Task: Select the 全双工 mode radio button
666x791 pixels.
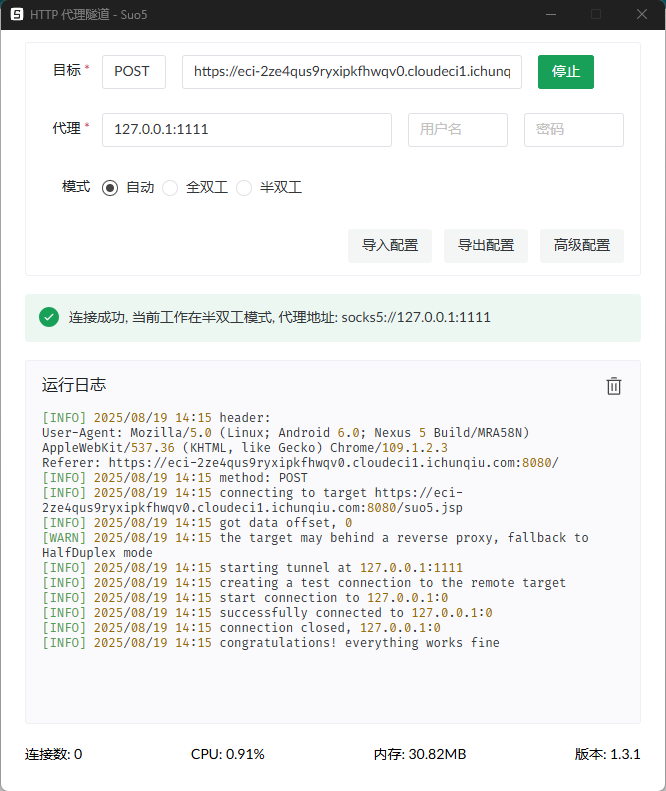Action: point(170,187)
